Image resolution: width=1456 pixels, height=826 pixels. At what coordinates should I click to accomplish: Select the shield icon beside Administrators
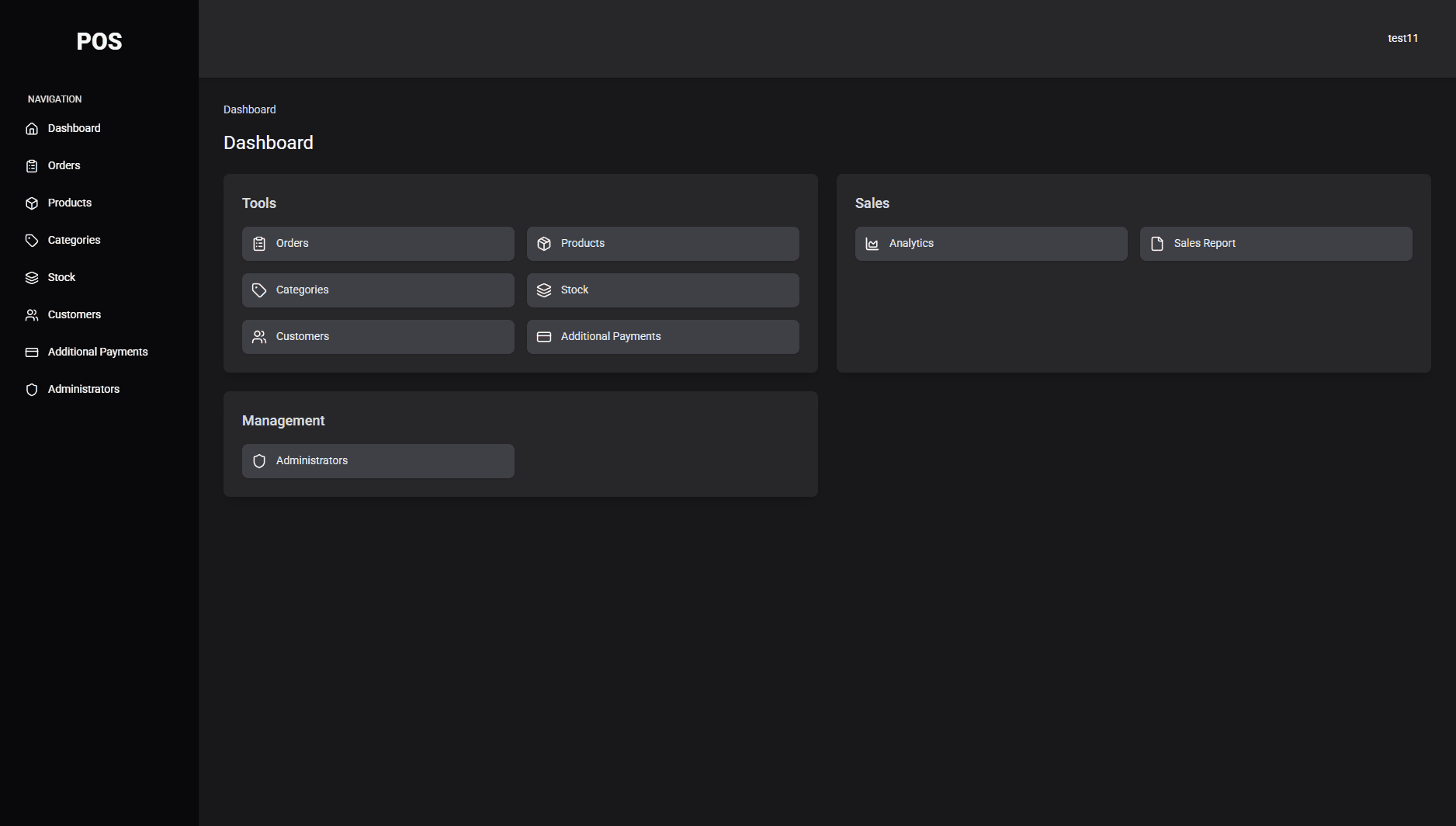pos(31,389)
